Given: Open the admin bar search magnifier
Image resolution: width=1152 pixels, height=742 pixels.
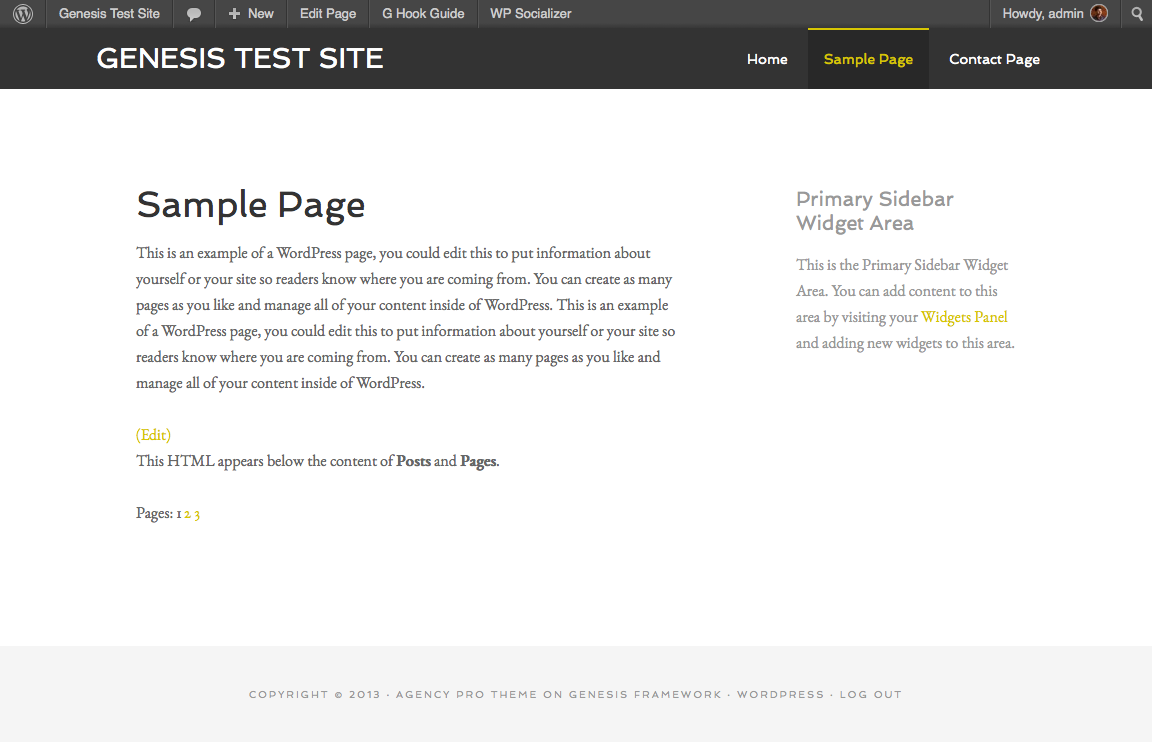Looking at the screenshot, I should 1137,14.
